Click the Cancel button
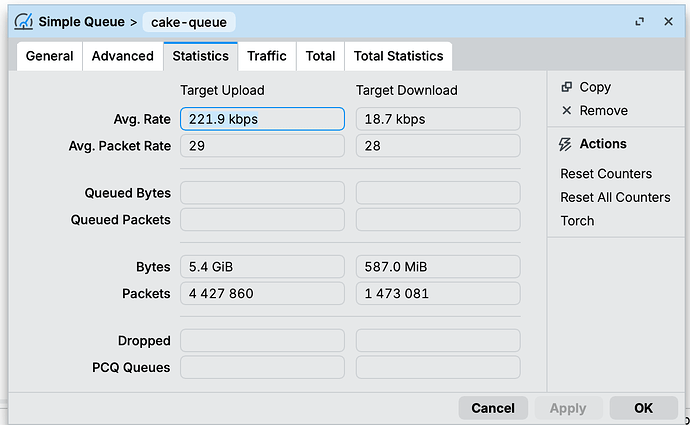690x425 pixels. point(493,408)
